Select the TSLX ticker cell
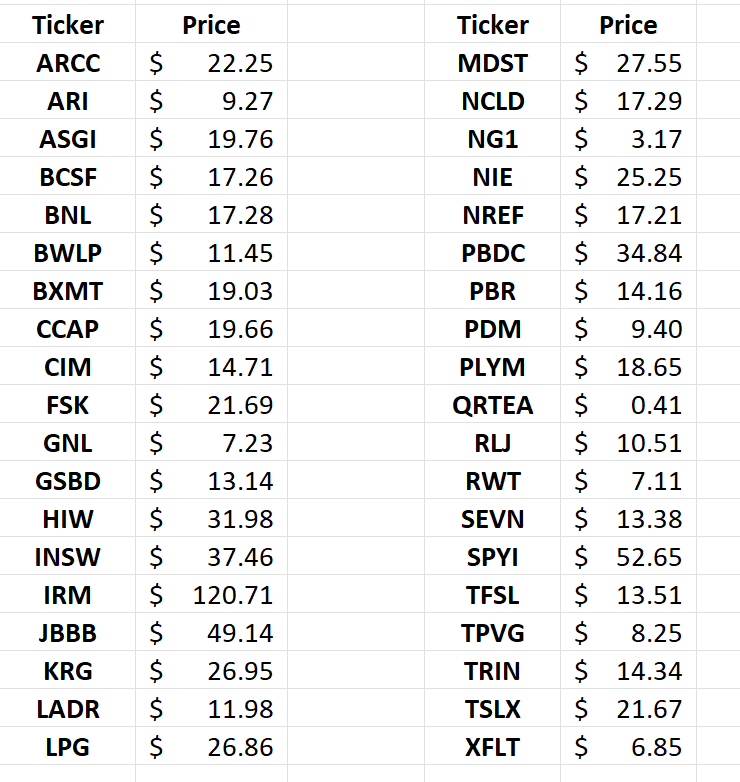The image size is (740, 782). click(x=493, y=709)
